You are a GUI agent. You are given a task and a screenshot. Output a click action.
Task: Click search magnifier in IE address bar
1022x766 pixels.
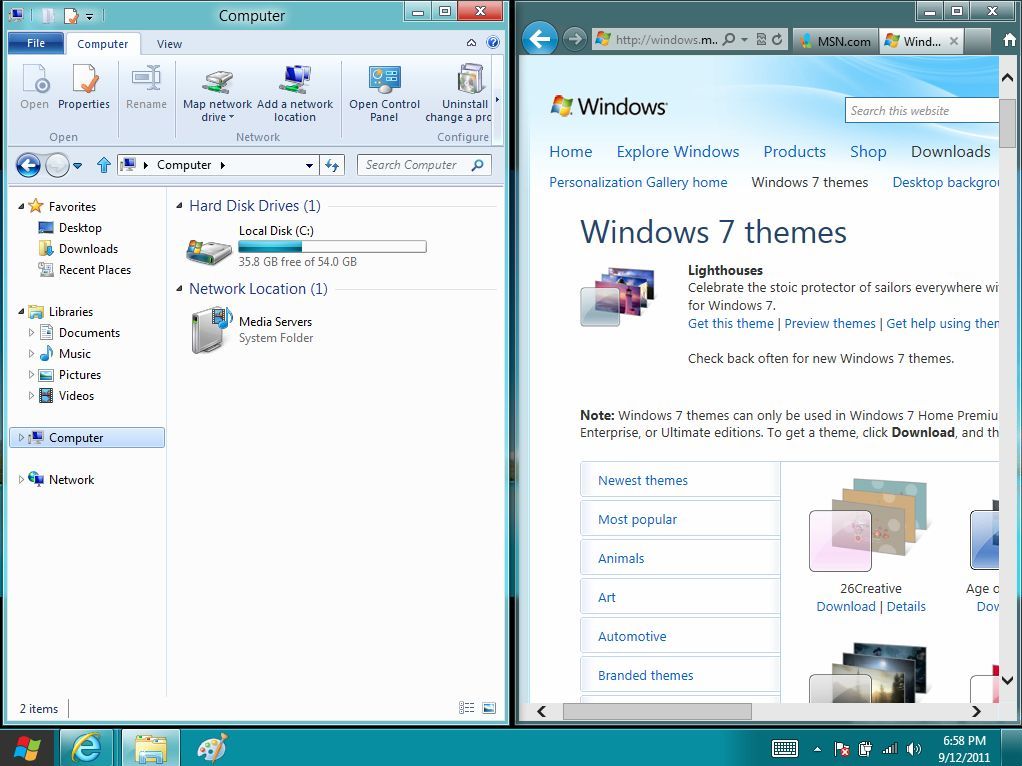coord(729,39)
